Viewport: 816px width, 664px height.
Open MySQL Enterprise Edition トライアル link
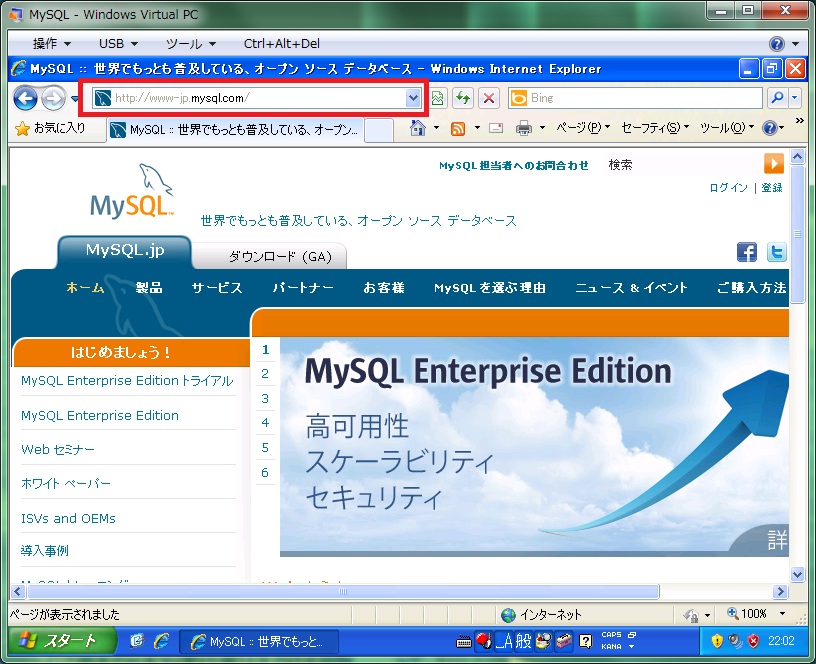(x=127, y=381)
